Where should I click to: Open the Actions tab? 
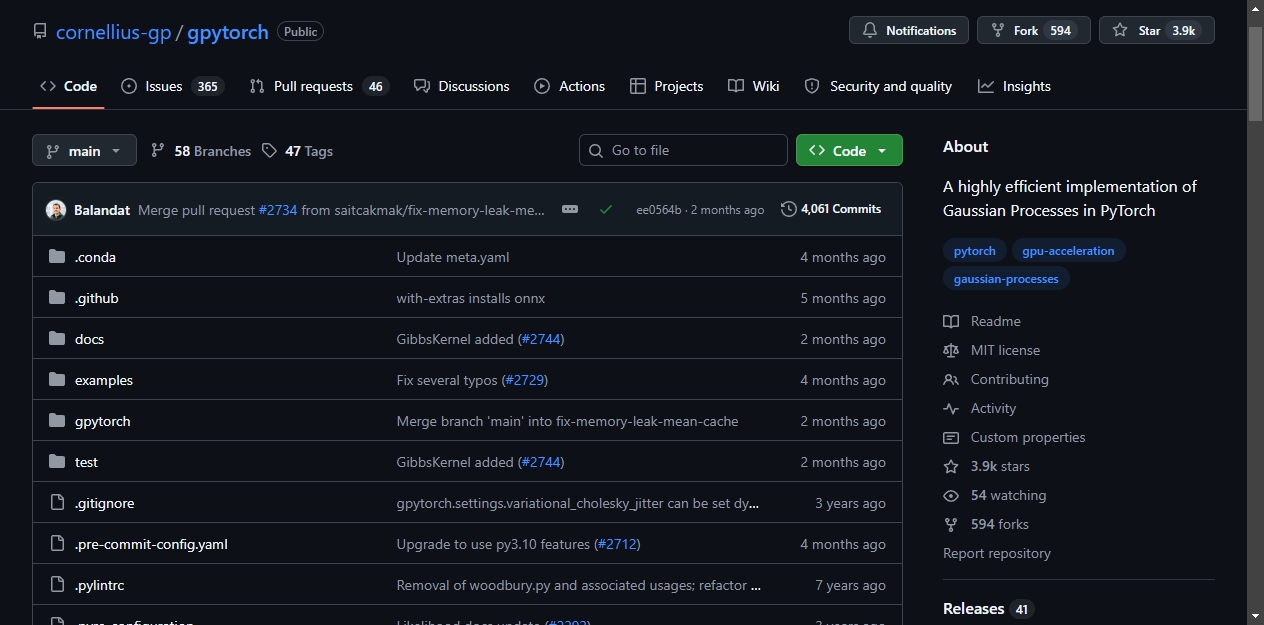[570, 86]
